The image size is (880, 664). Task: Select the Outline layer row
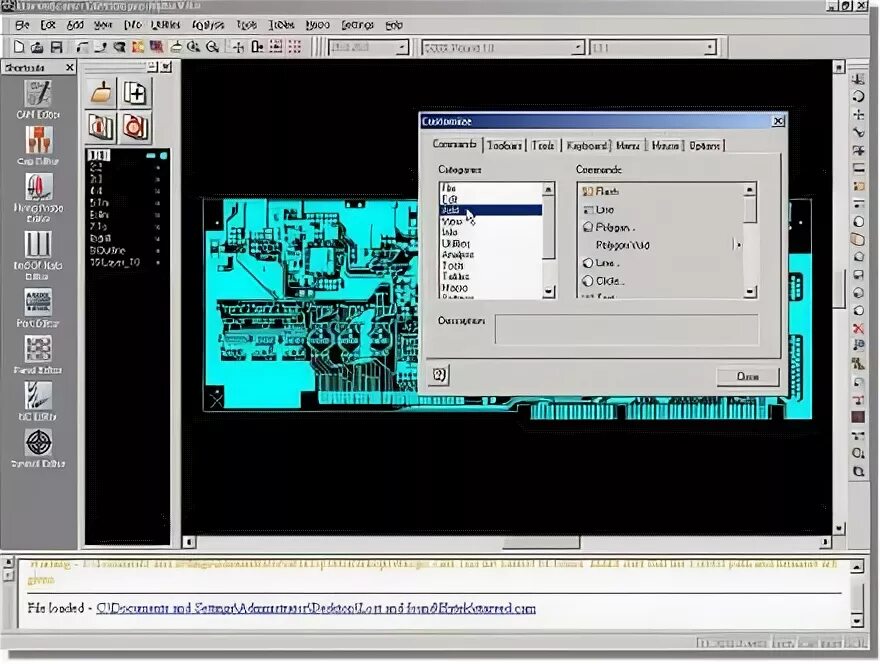[x=127, y=250]
